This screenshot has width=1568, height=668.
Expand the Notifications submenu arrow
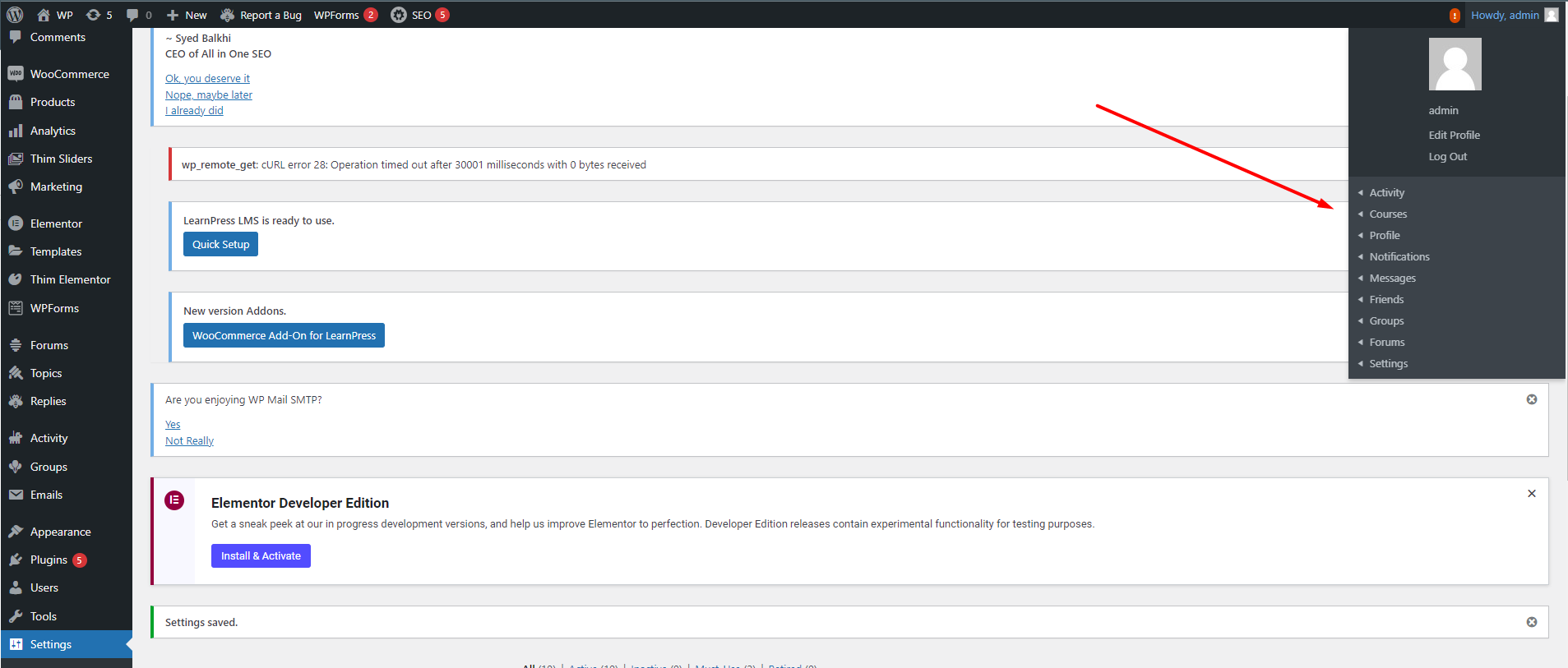pos(1361,256)
